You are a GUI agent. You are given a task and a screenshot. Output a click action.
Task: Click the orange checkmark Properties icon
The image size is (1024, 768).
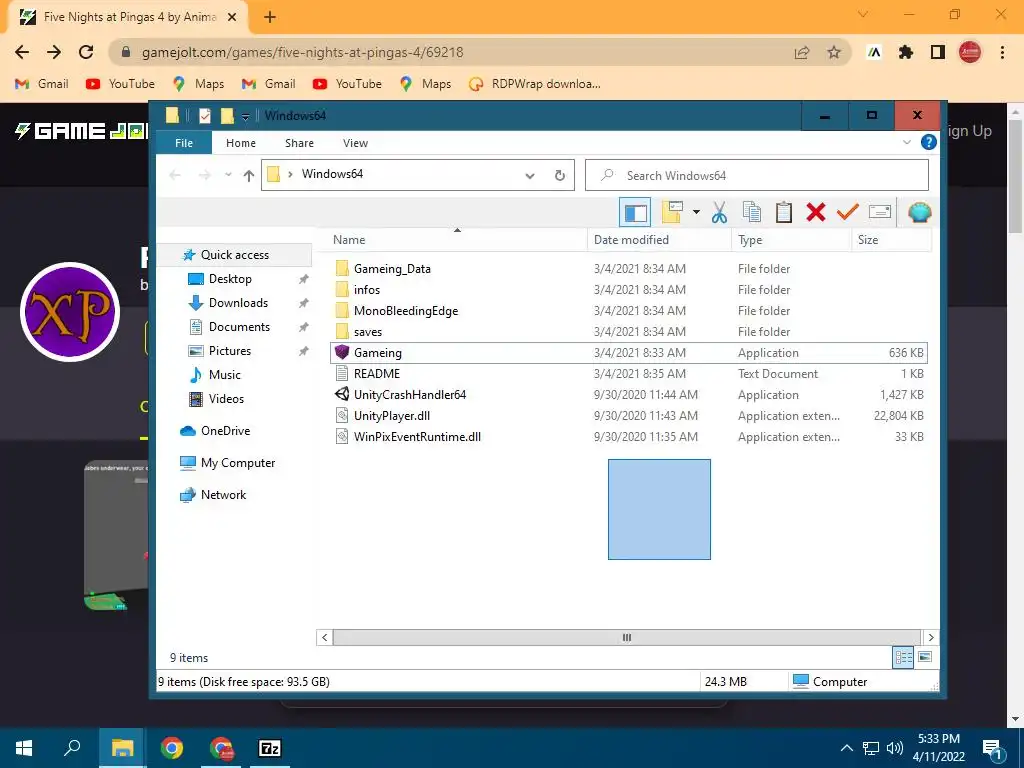click(x=848, y=212)
